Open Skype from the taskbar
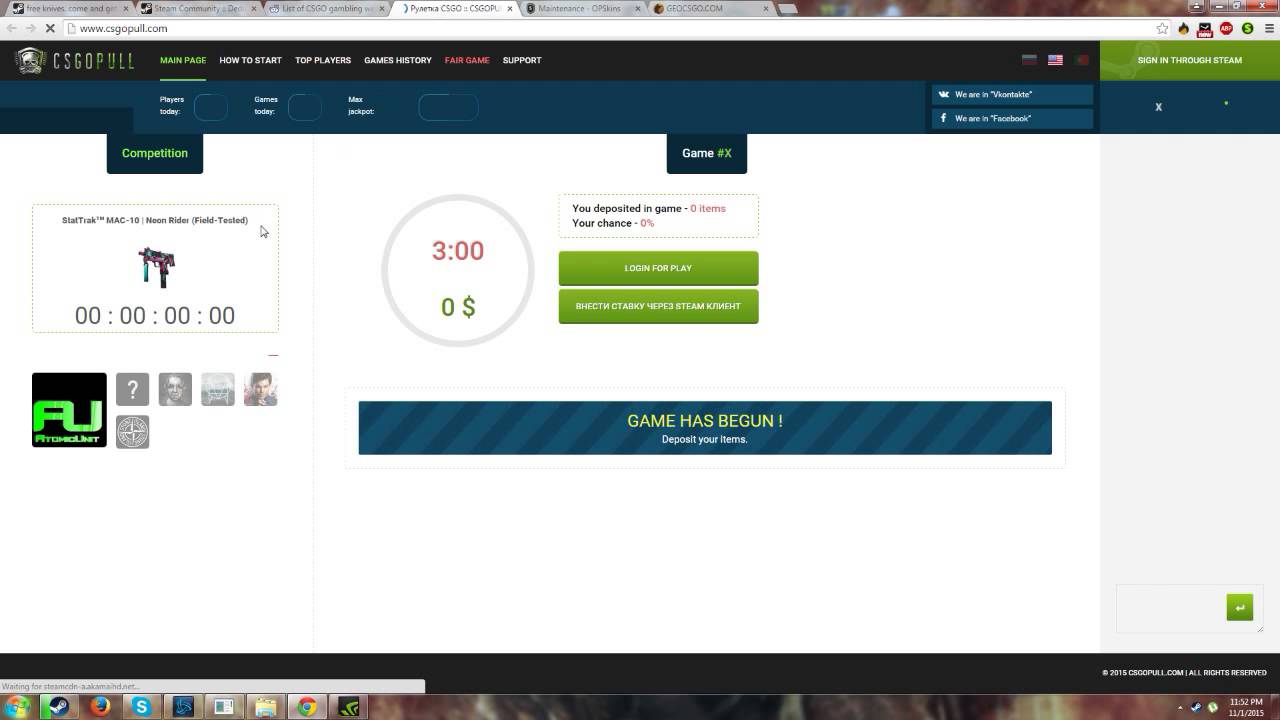Viewport: 1280px width, 720px height. click(141, 707)
